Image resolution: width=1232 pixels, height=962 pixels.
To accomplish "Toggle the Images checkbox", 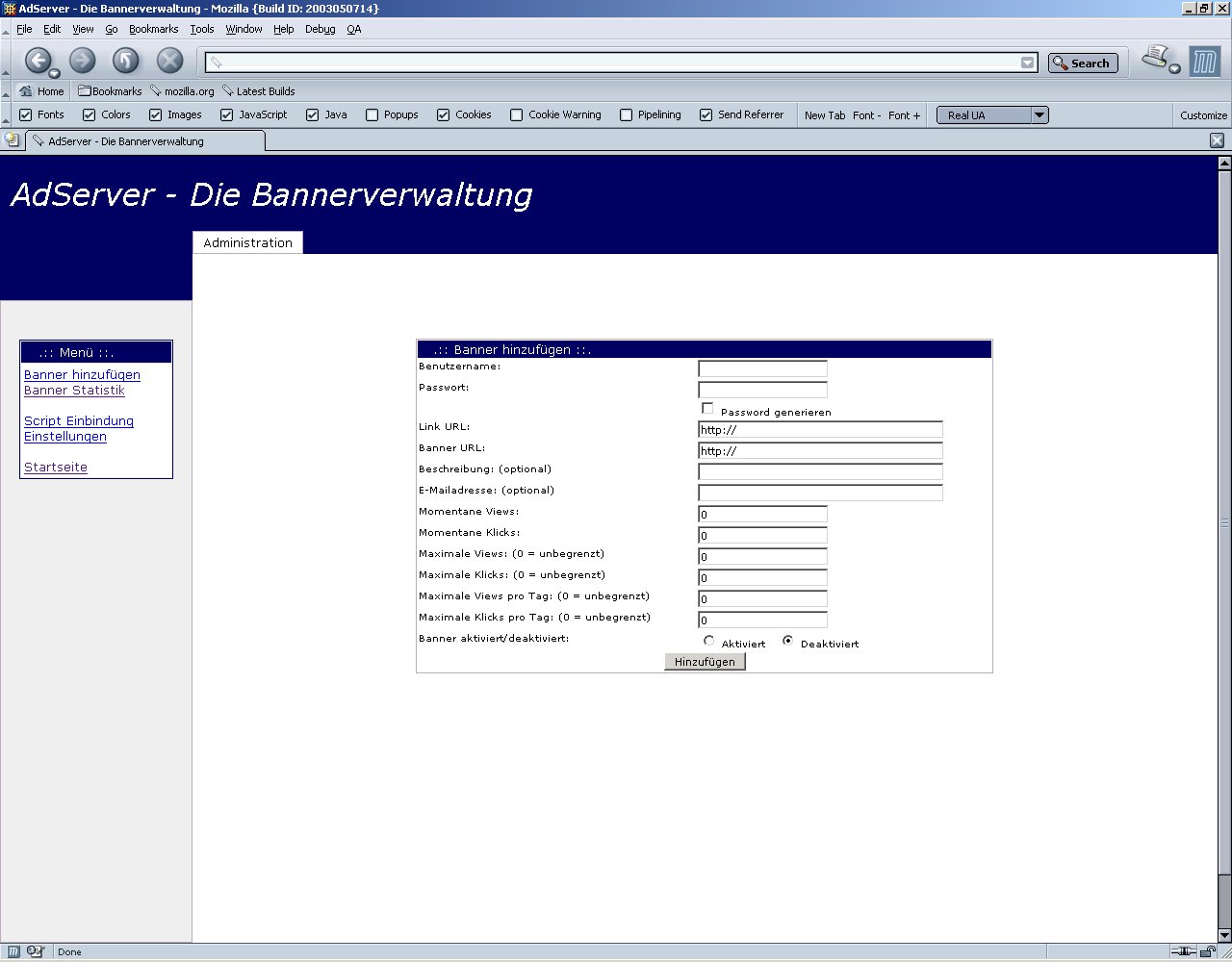I will point(155,114).
